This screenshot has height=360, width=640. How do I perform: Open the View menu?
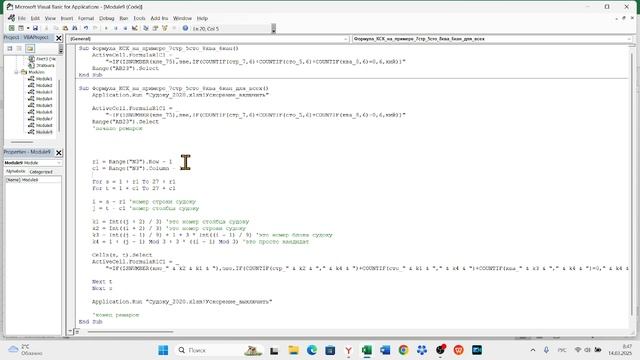[50, 18]
